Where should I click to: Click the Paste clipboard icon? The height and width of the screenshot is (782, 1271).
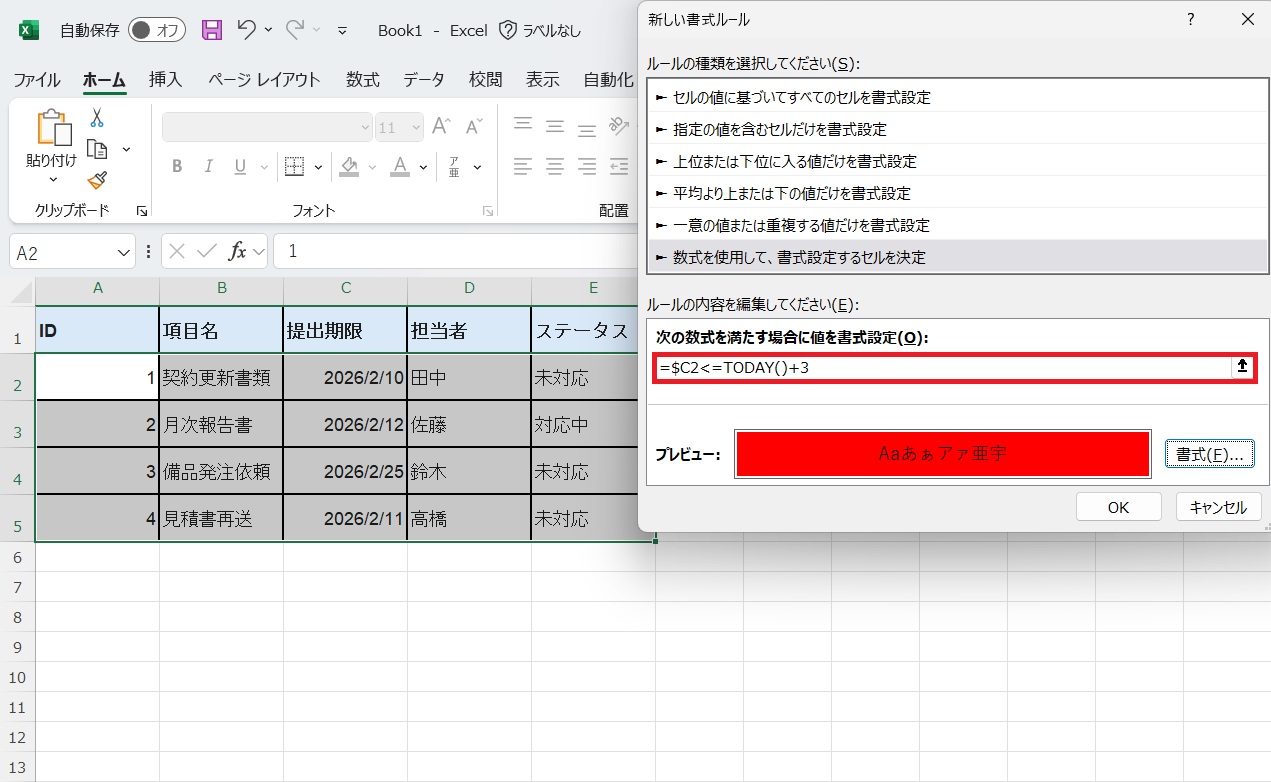pyautogui.click(x=53, y=130)
